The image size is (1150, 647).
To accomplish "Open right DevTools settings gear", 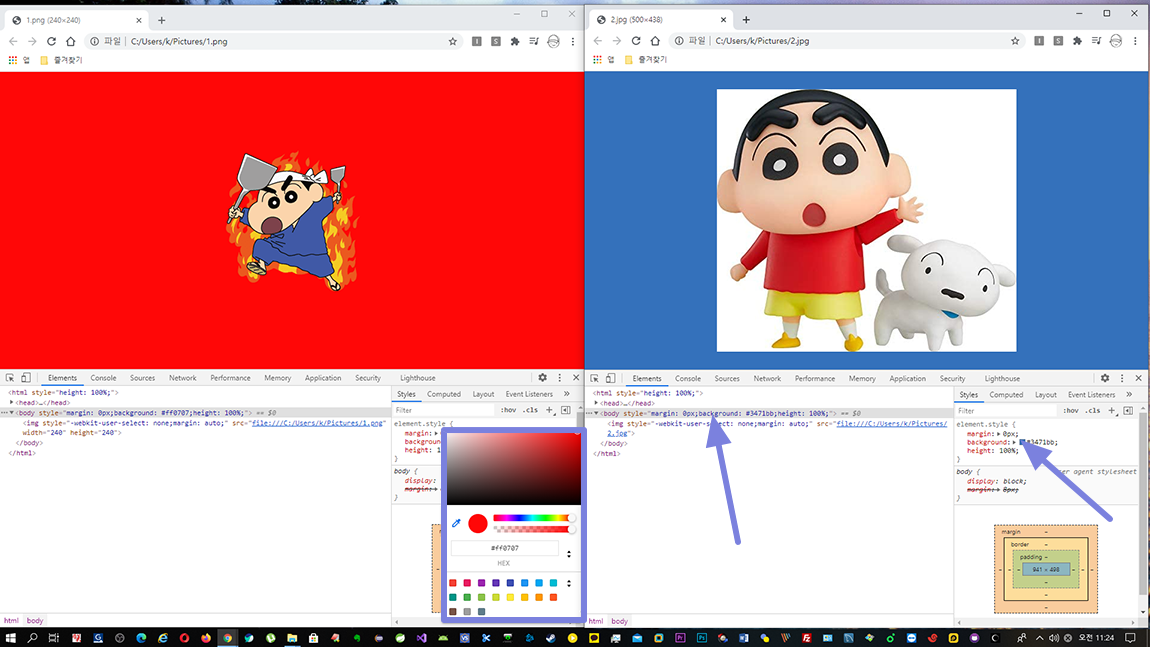I will [x=1105, y=379].
